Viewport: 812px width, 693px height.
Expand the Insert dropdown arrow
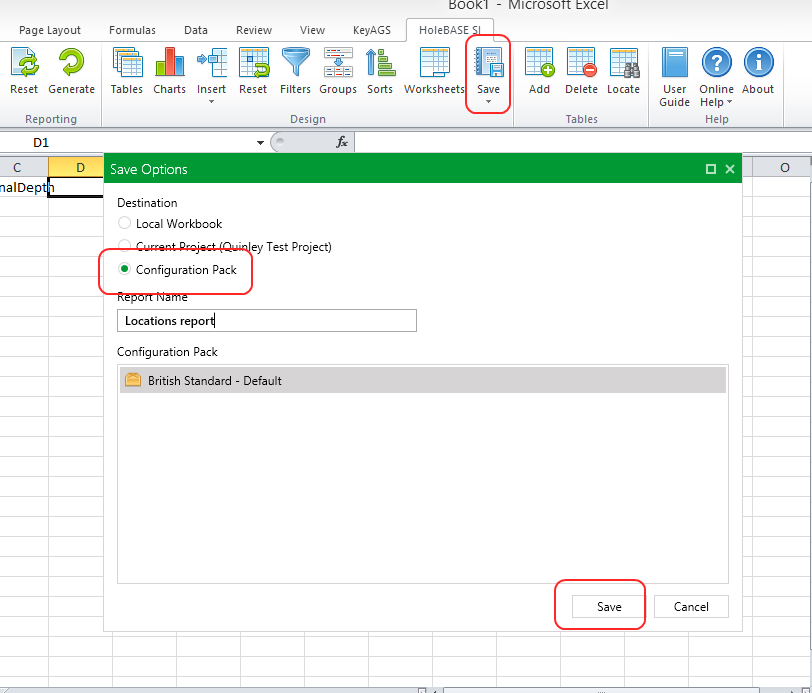(211, 102)
